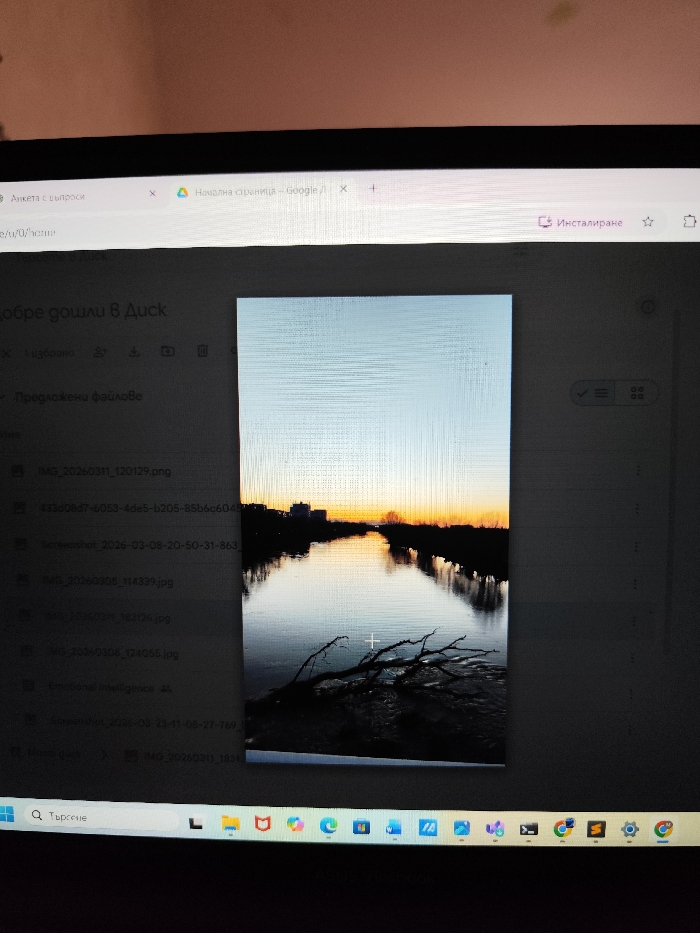
Task: Open File Explorer from the taskbar
Action: point(230,823)
